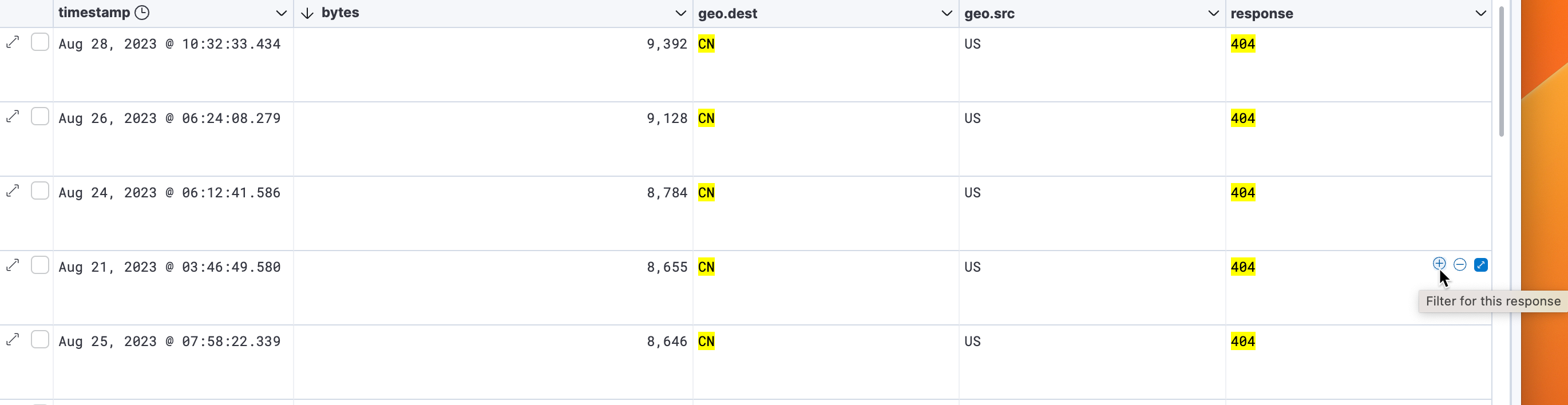
Task: Expand document details for Aug 26 row
Action: (13, 116)
